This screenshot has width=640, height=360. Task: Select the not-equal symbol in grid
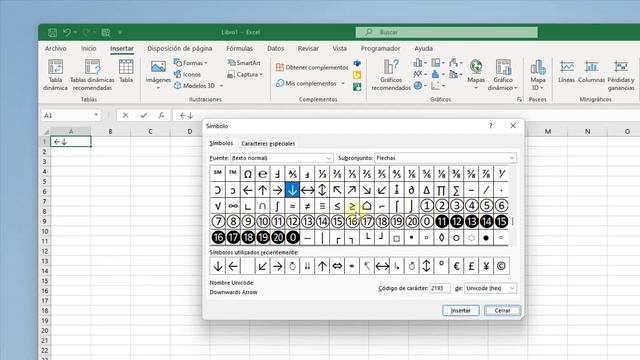[307, 206]
